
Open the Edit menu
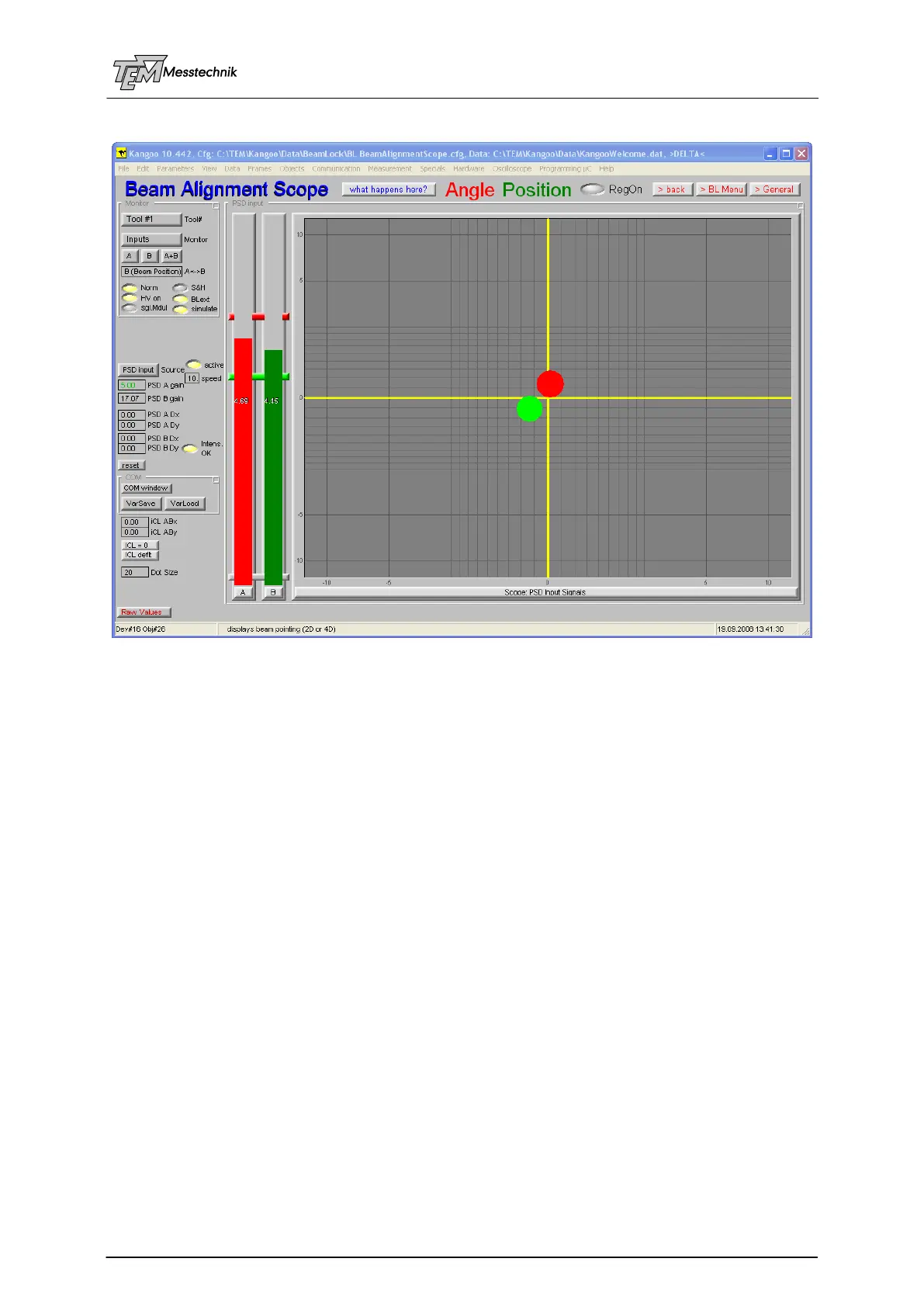(x=143, y=168)
